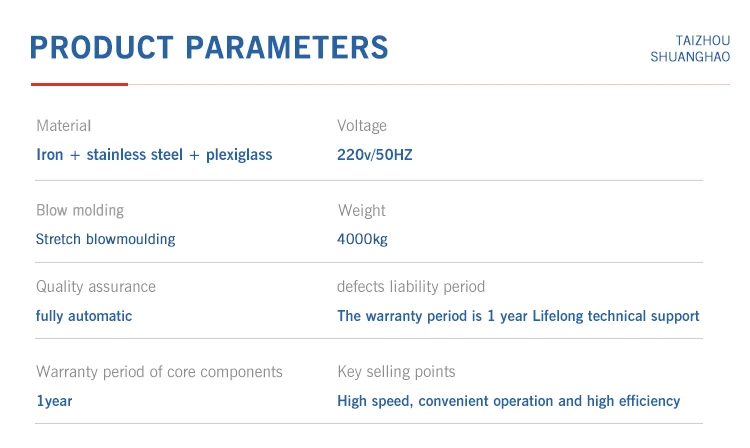Image resolution: width=750 pixels, height=448 pixels.
Task: Click the fully automatic value
Action: point(84,316)
